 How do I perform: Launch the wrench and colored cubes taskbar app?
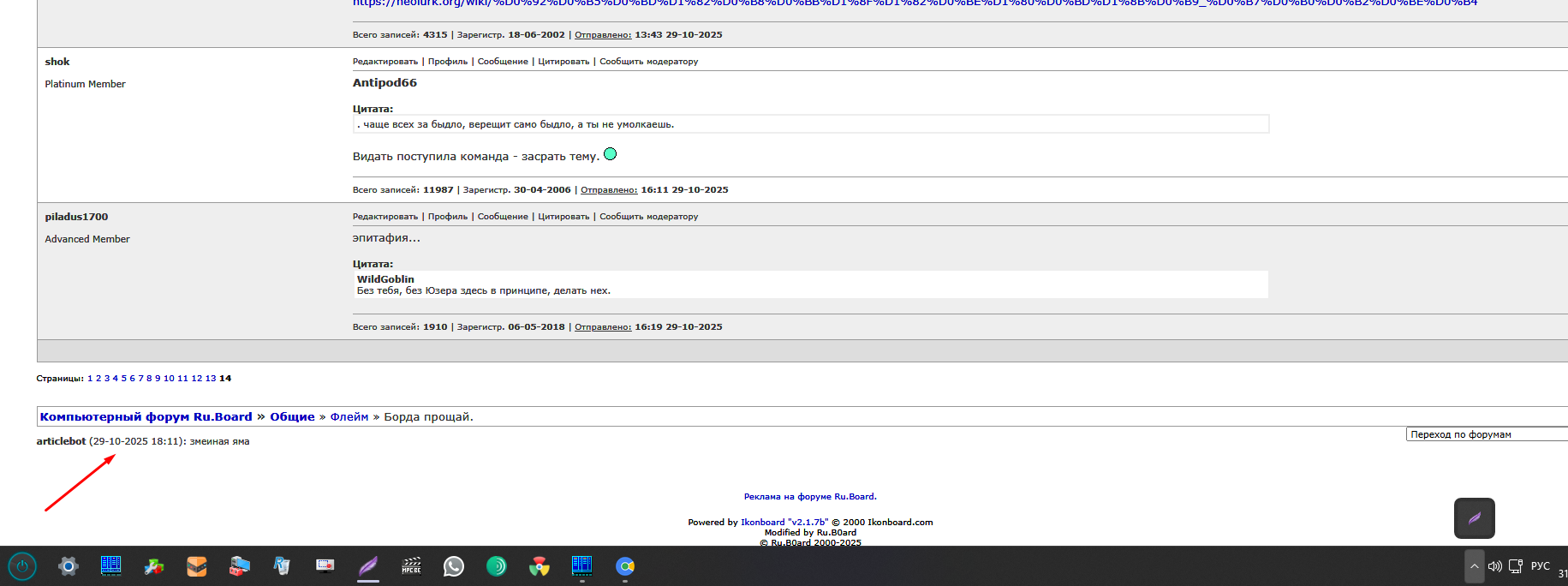154,566
